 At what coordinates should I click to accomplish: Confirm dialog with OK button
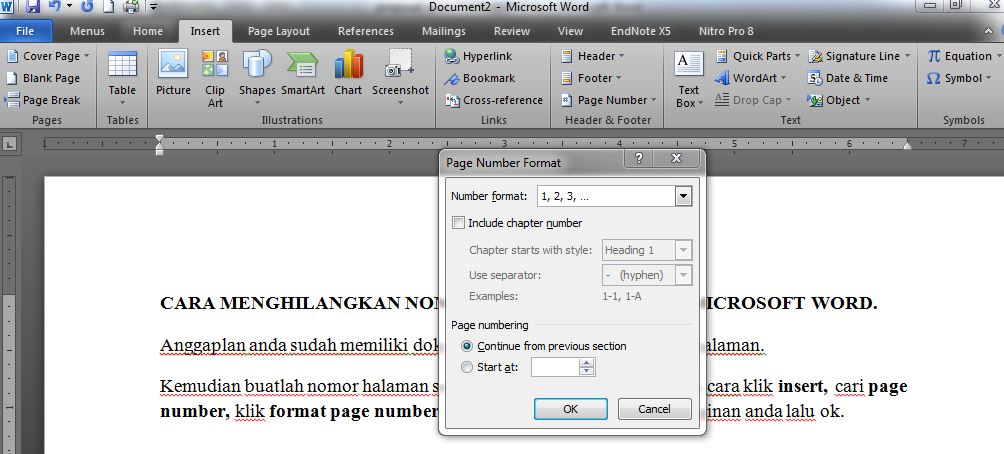tap(571, 409)
